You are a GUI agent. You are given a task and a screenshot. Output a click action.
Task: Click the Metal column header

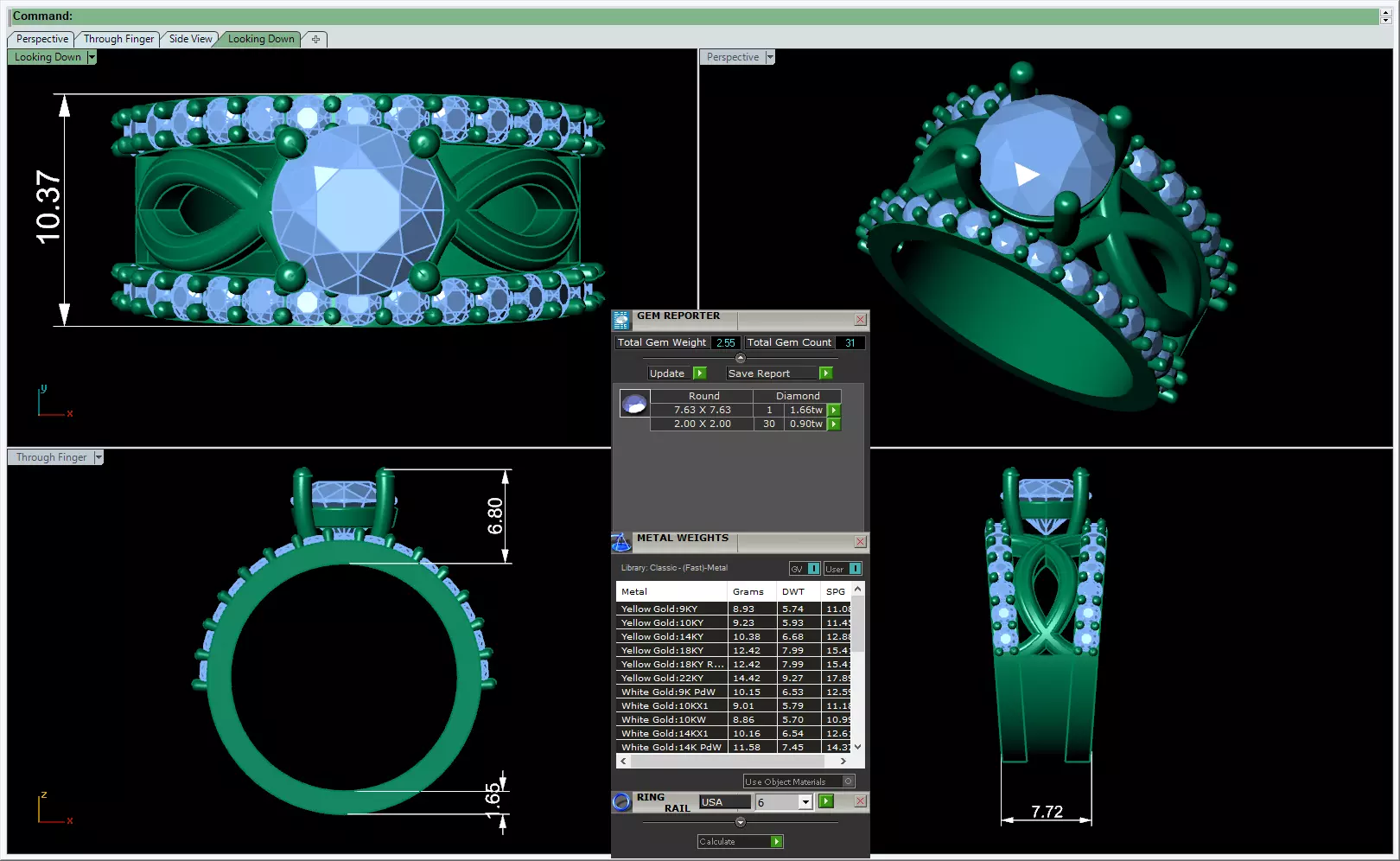(671, 592)
